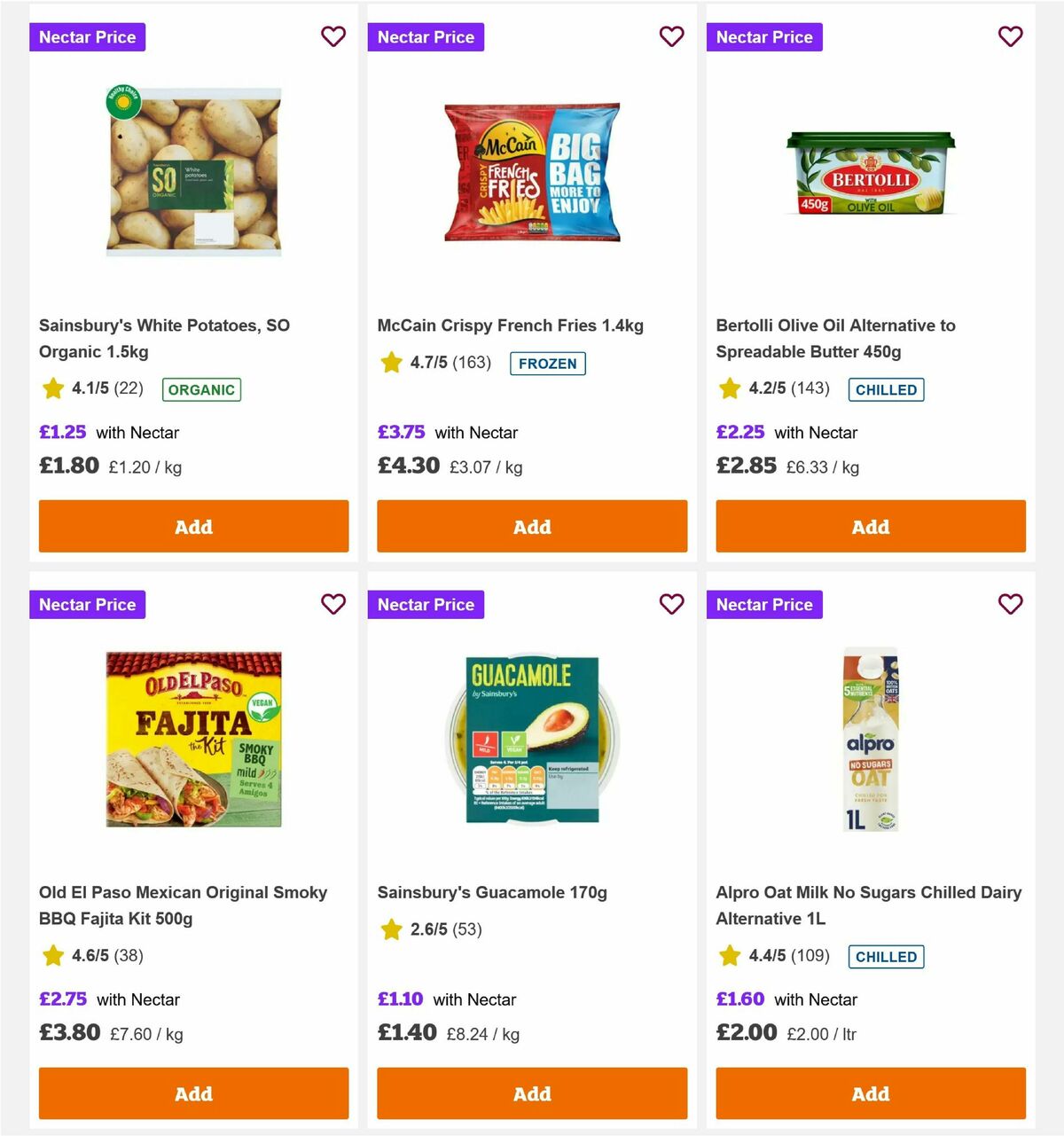This screenshot has height=1136, width=1064.
Task: Click the heart icon on McCain Crispy French Fries
Action: click(x=672, y=36)
